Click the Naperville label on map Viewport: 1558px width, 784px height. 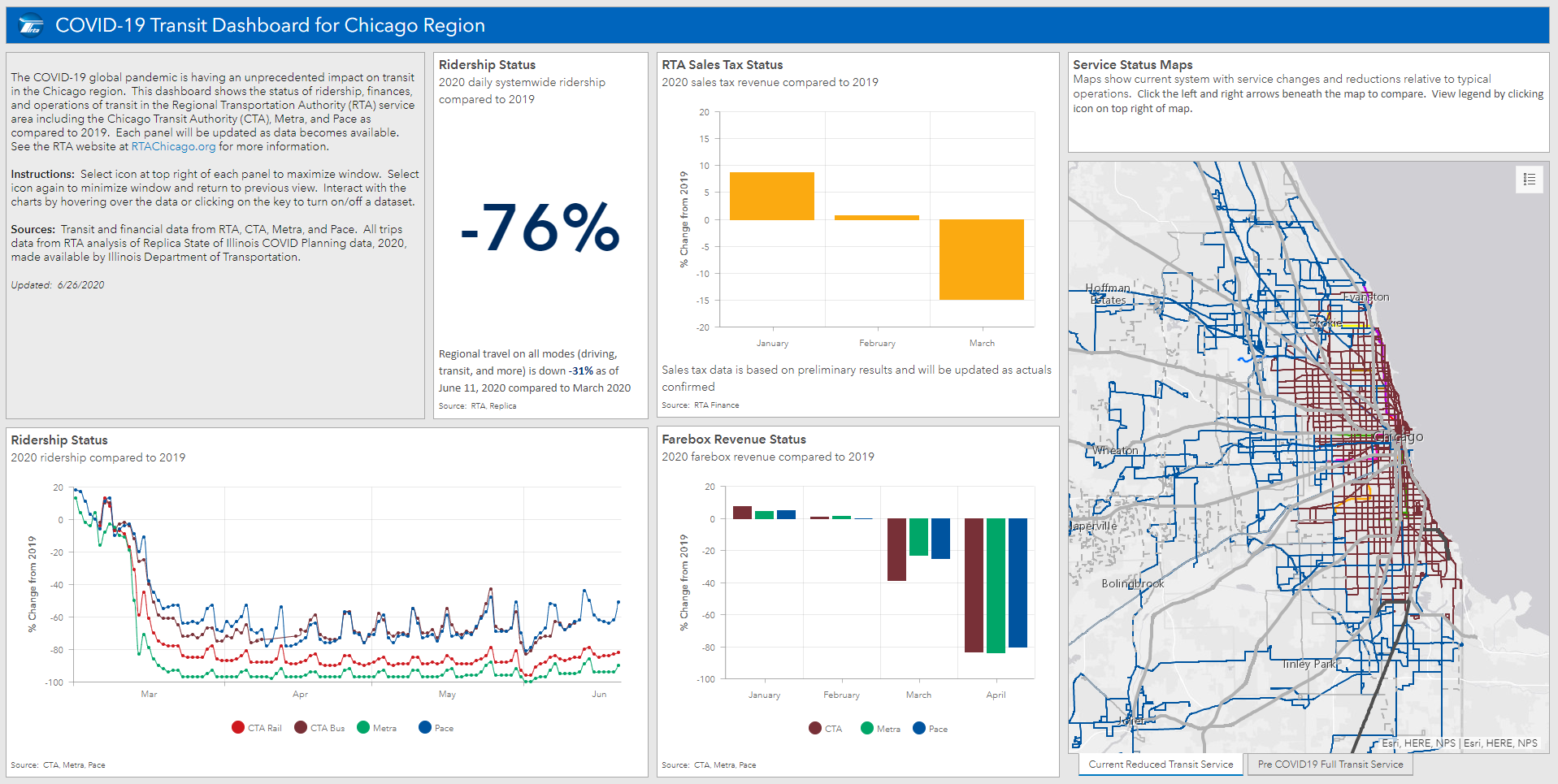coord(1094,526)
